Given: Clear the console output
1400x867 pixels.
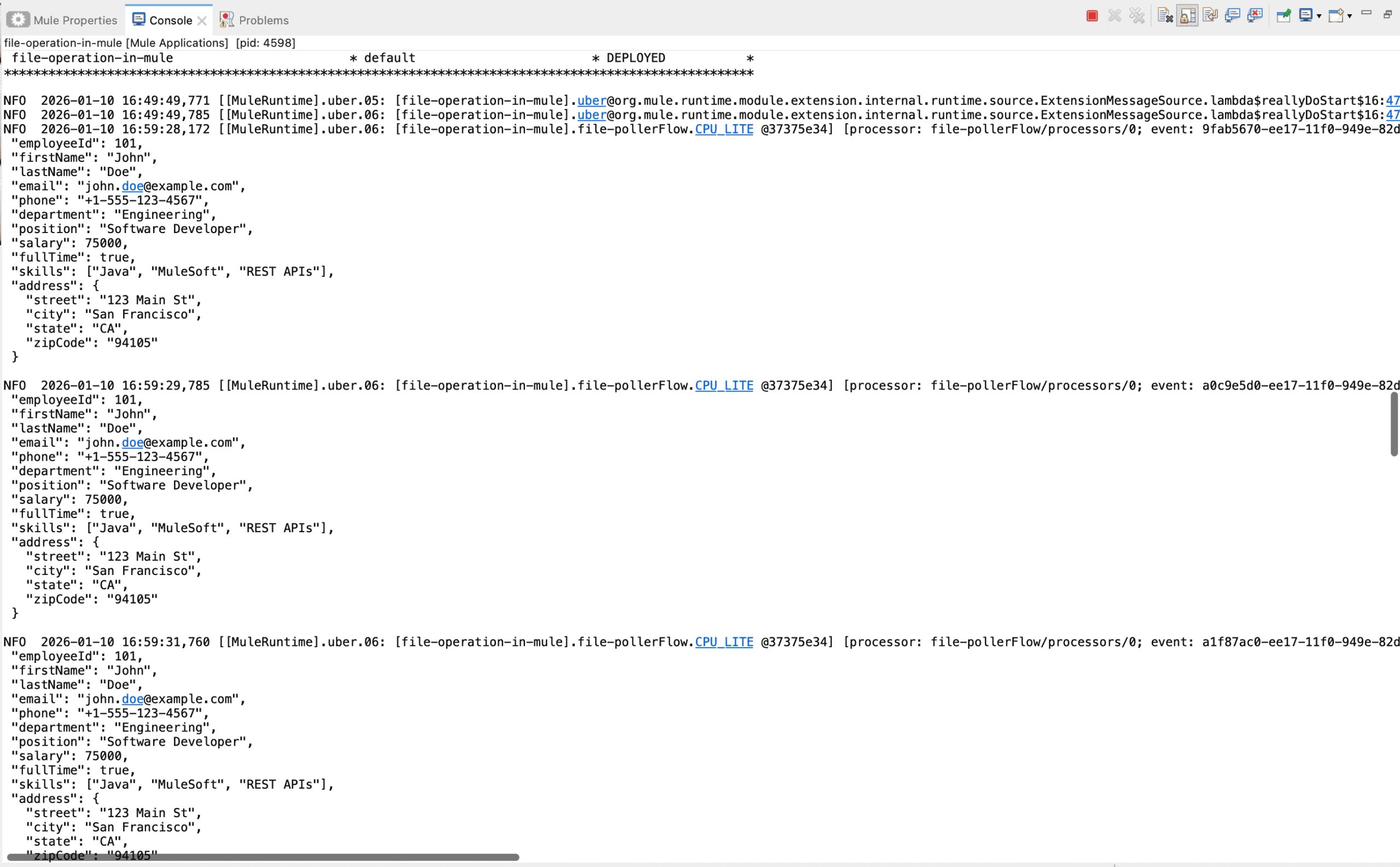Looking at the screenshot, I should point(1164,16).
